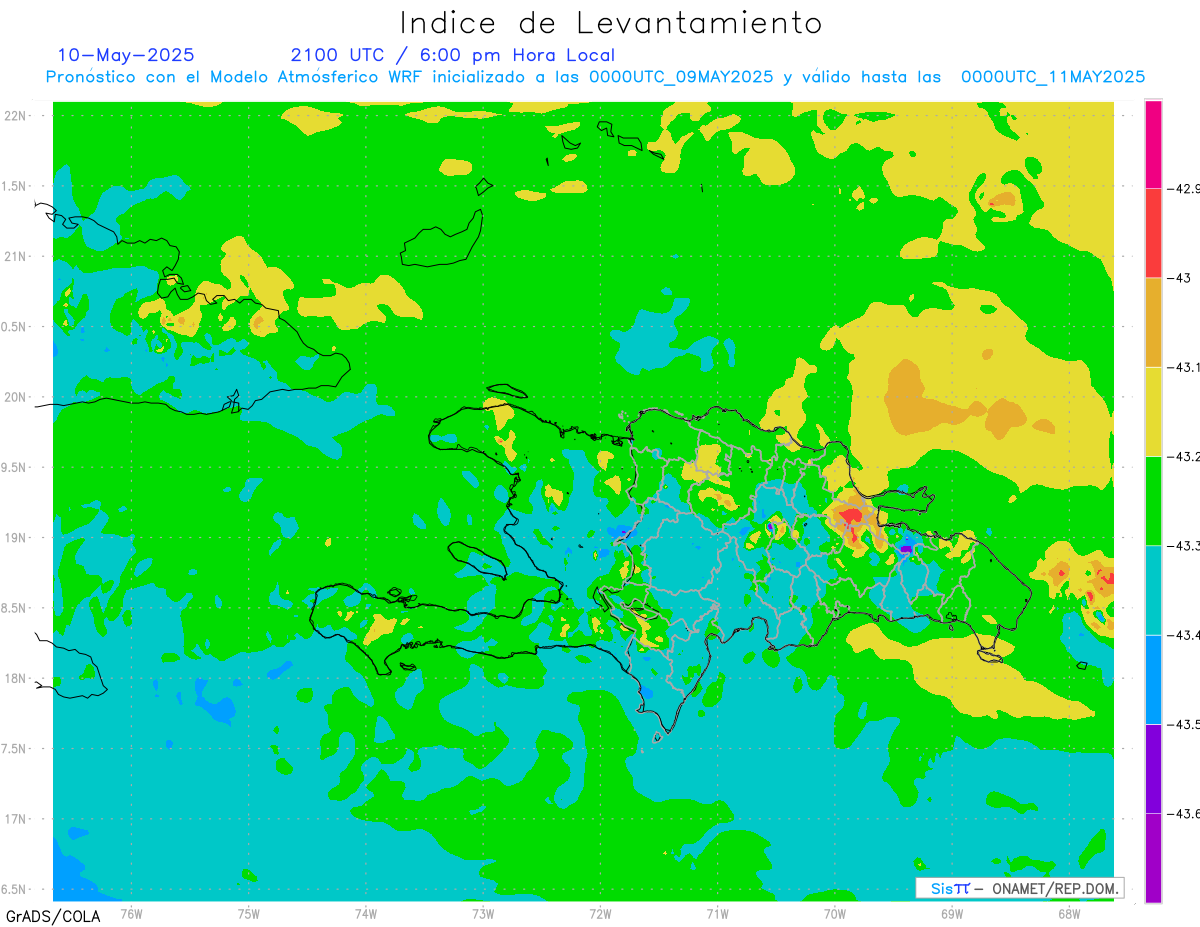Click legend value '-43'

tap(1178, 278)
